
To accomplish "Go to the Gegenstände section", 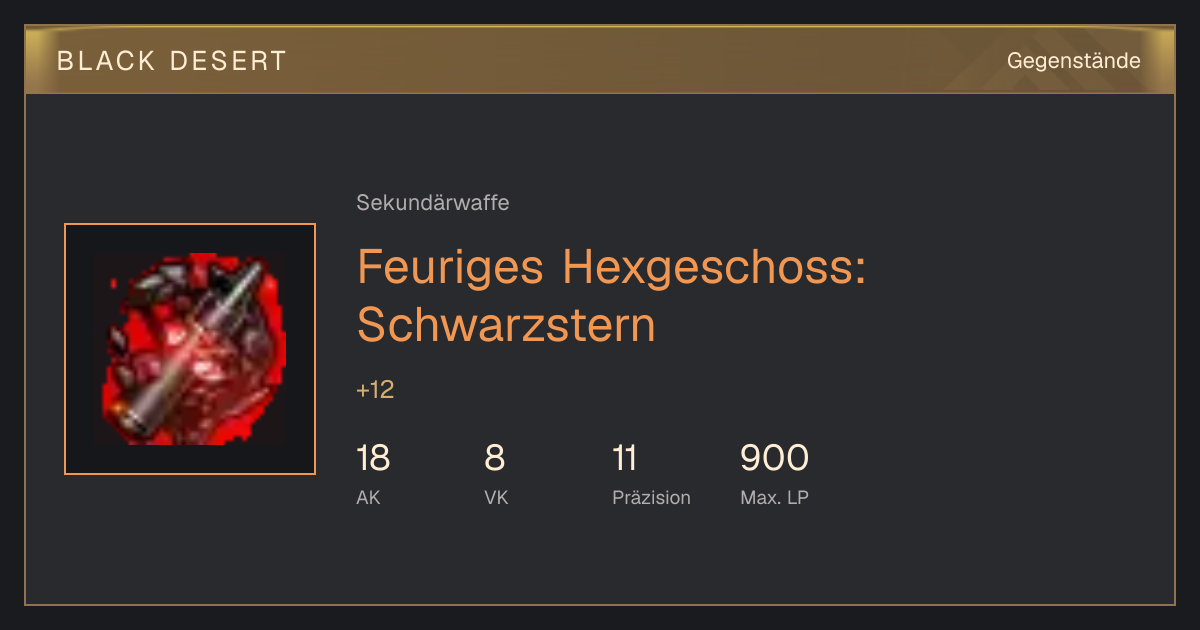I will (x=1073, y=61).
